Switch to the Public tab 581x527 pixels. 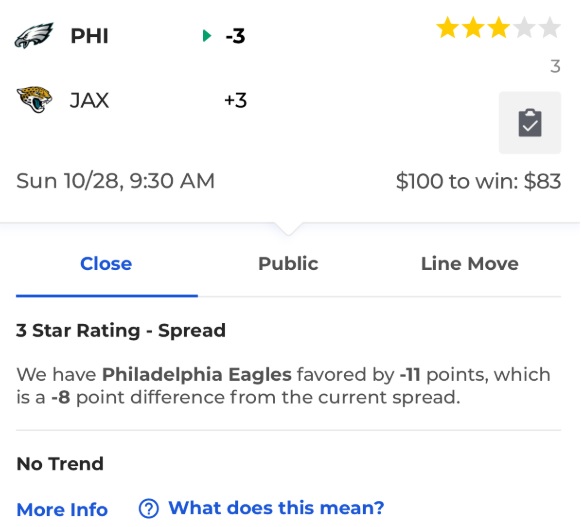tap(288, 264)
